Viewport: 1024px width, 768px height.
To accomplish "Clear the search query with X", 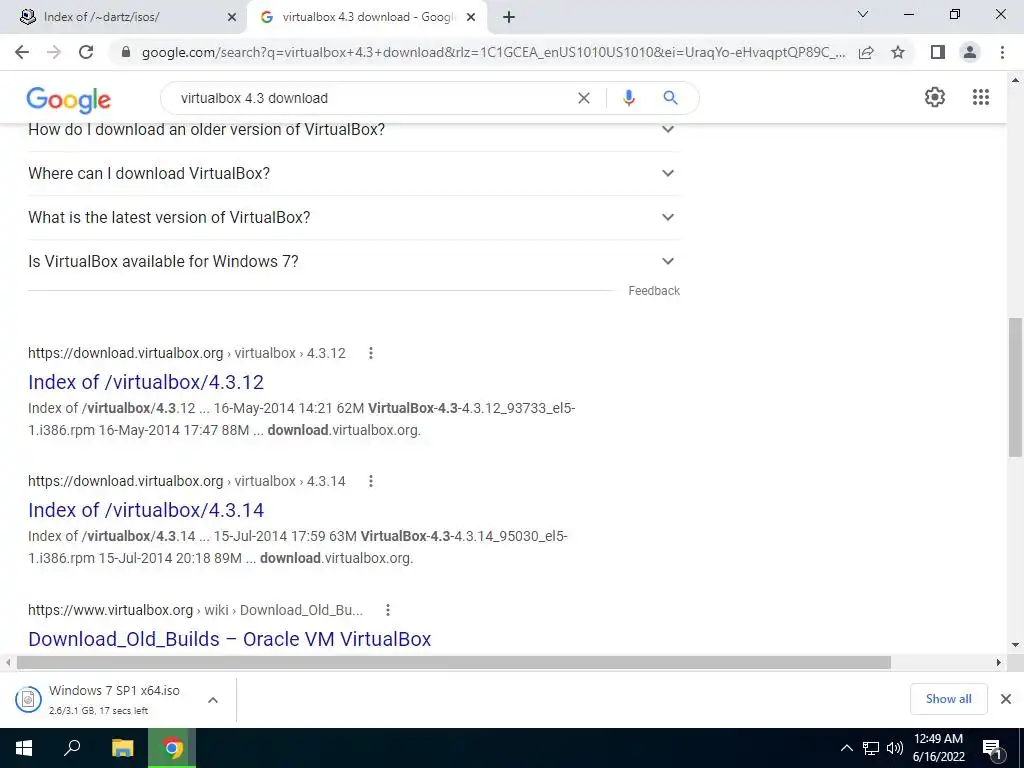I will pyautogui.click(x=584, y=98).
